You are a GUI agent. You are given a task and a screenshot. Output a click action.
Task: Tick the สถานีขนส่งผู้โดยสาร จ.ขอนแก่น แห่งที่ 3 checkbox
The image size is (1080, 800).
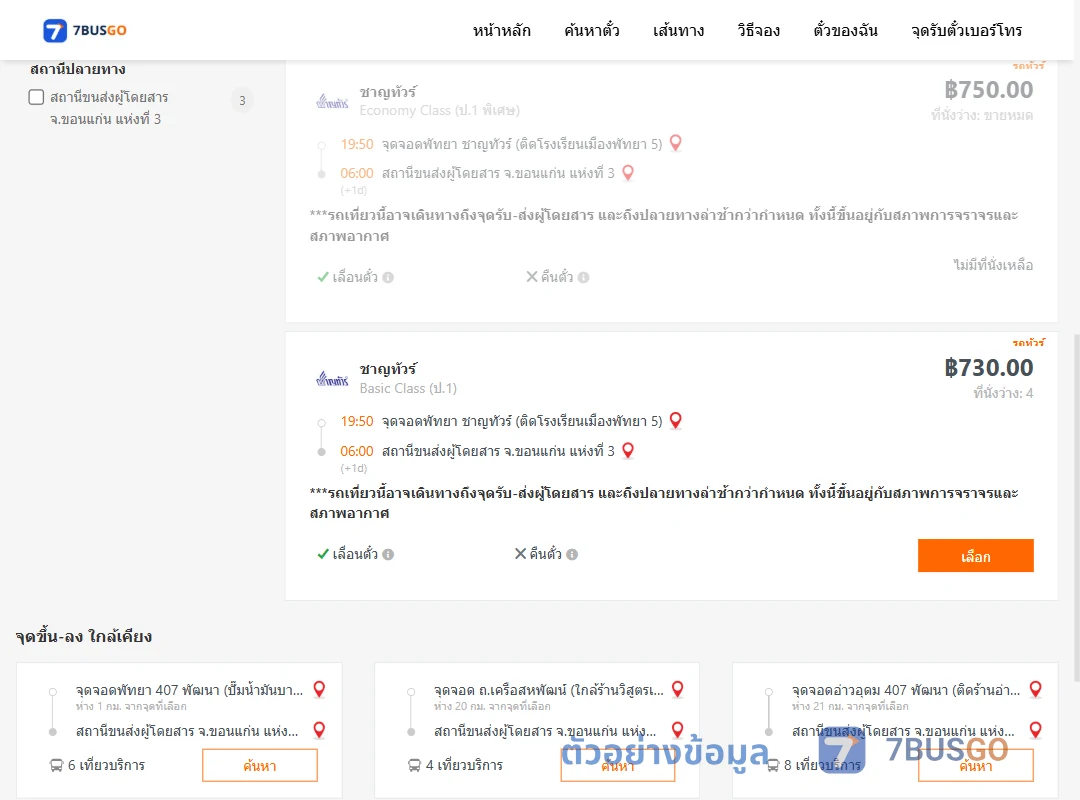tap(37, 97)
